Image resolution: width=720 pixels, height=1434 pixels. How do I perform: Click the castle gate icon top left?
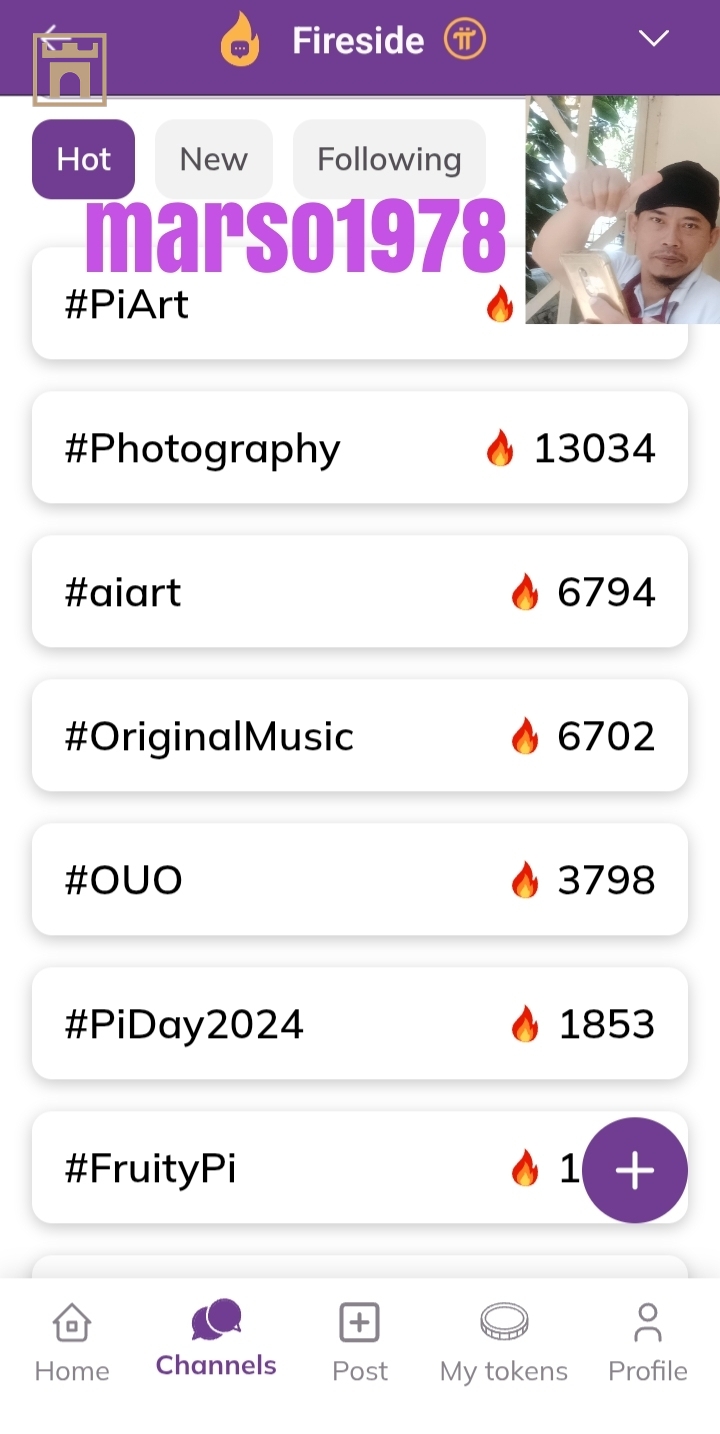(x=69, y=68)
